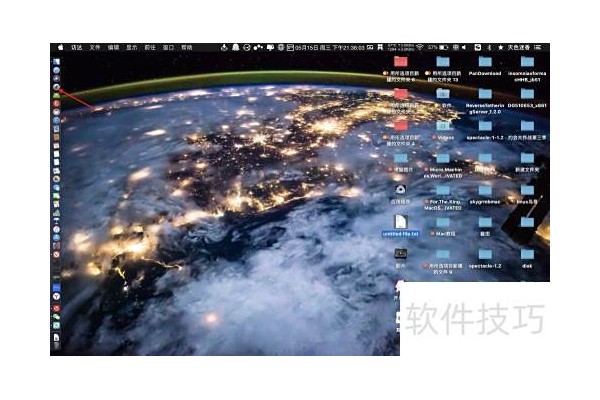Select the For.The.King MacOS folder
600x400 pixels.
[443, 198]
